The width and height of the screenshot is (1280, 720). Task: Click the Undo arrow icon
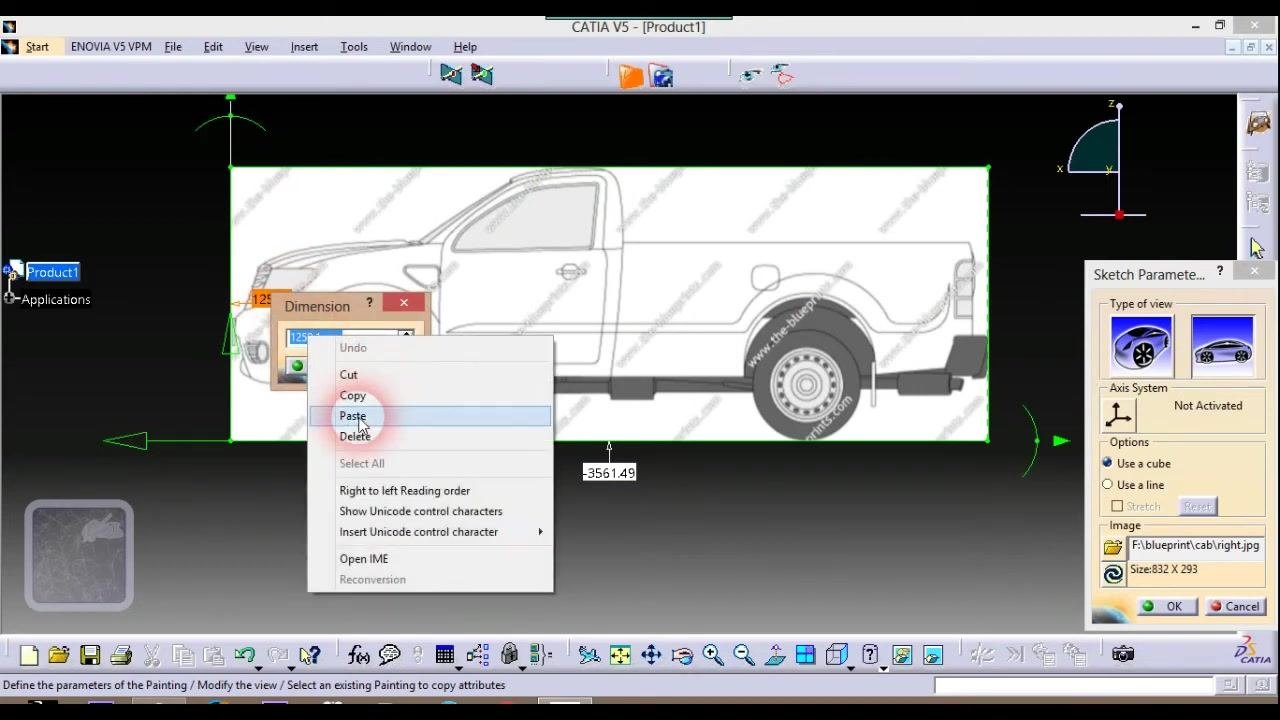[244, 655]
